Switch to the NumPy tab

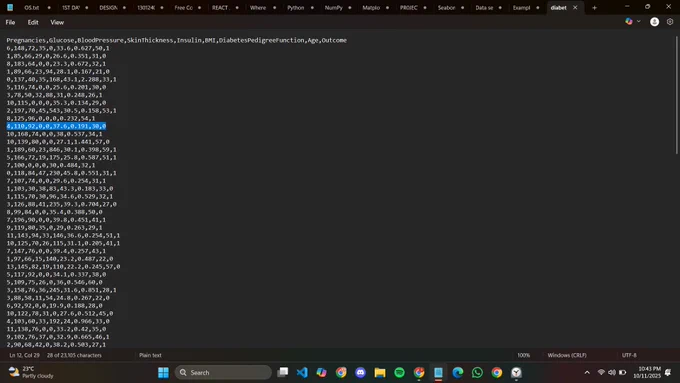[333, 8]
